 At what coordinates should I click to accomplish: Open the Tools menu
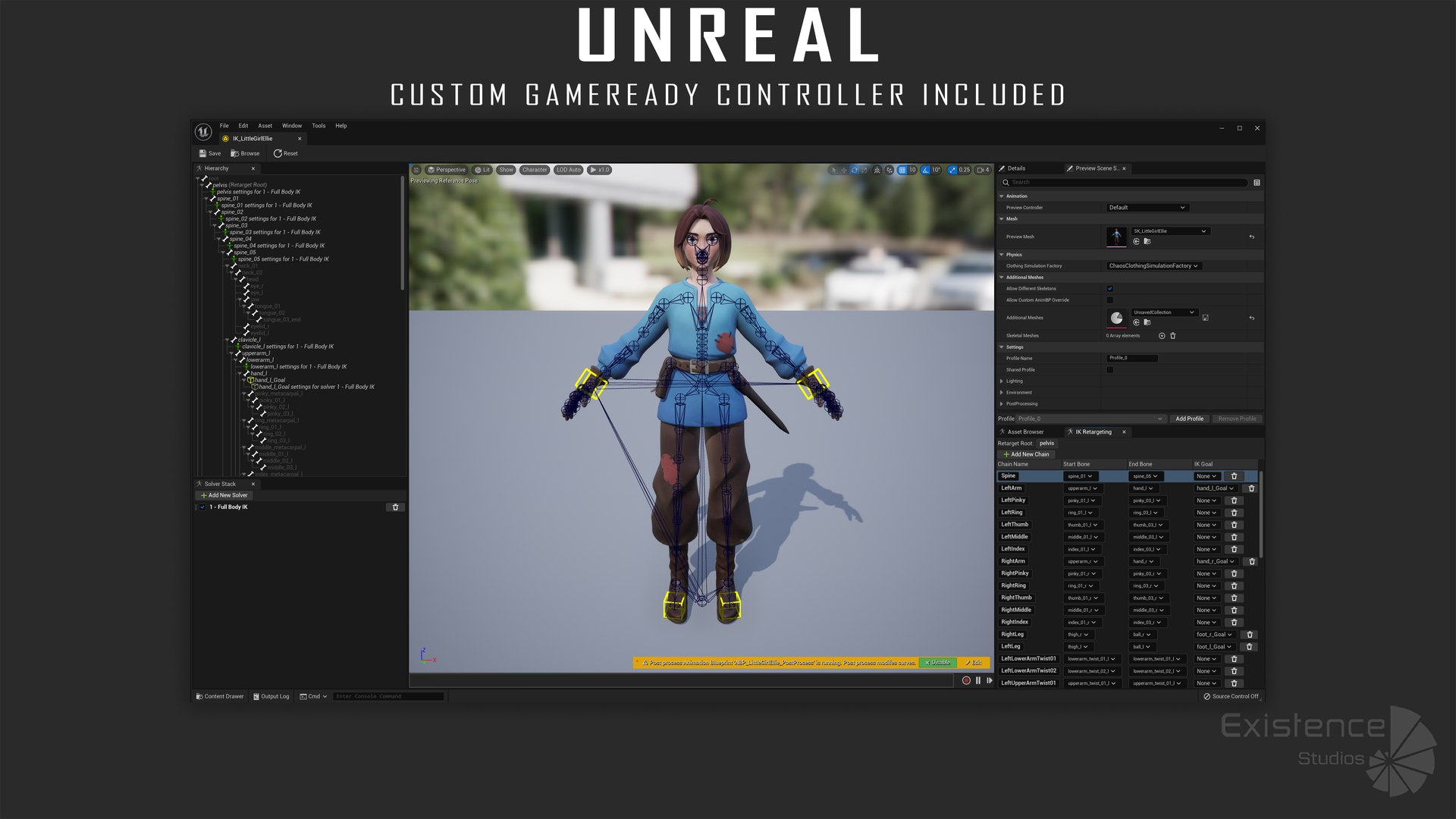point(318,126)
